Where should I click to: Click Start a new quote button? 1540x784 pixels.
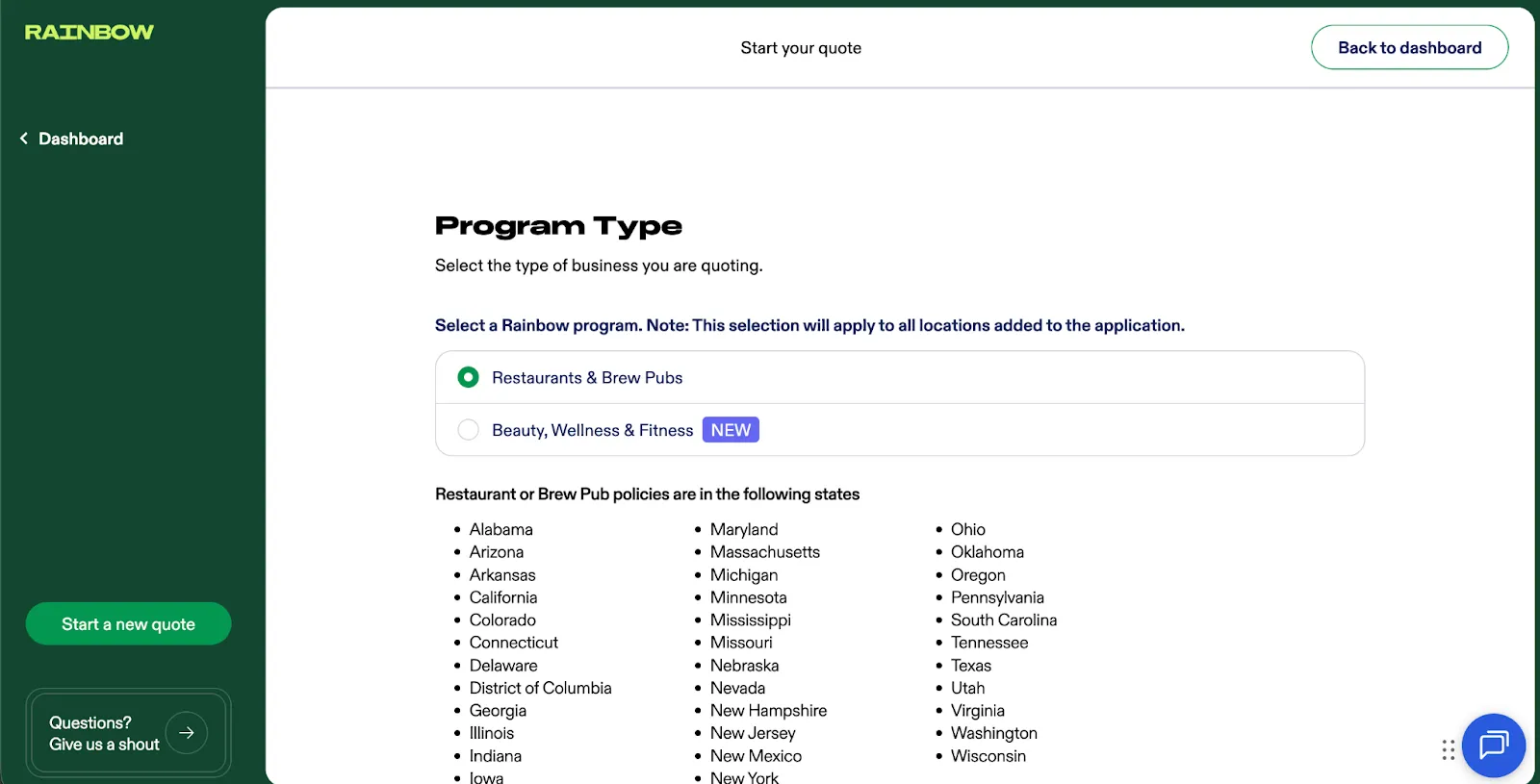click(x=128, y=624)
